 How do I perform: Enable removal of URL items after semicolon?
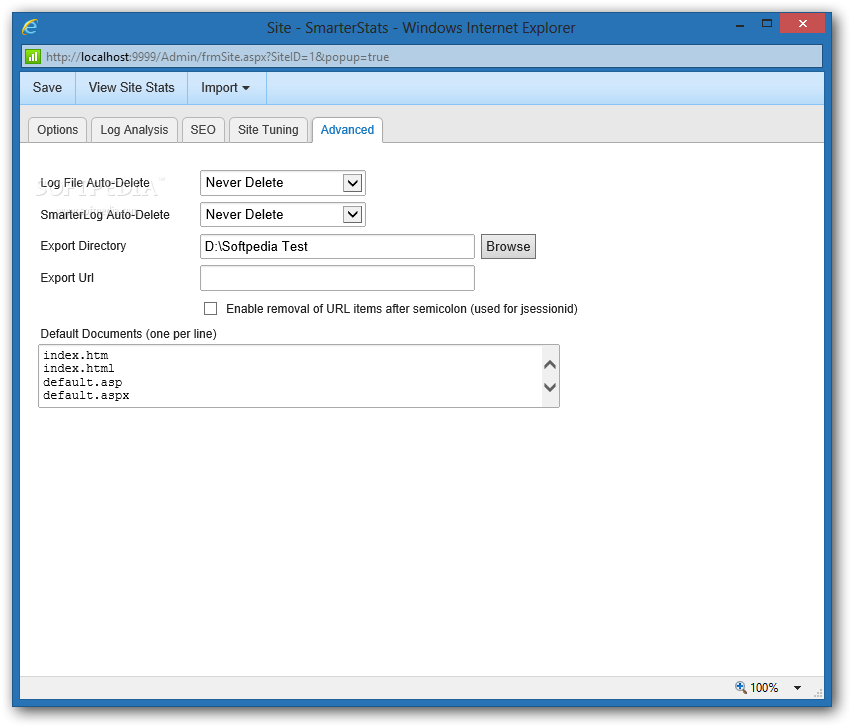[210, 309]
